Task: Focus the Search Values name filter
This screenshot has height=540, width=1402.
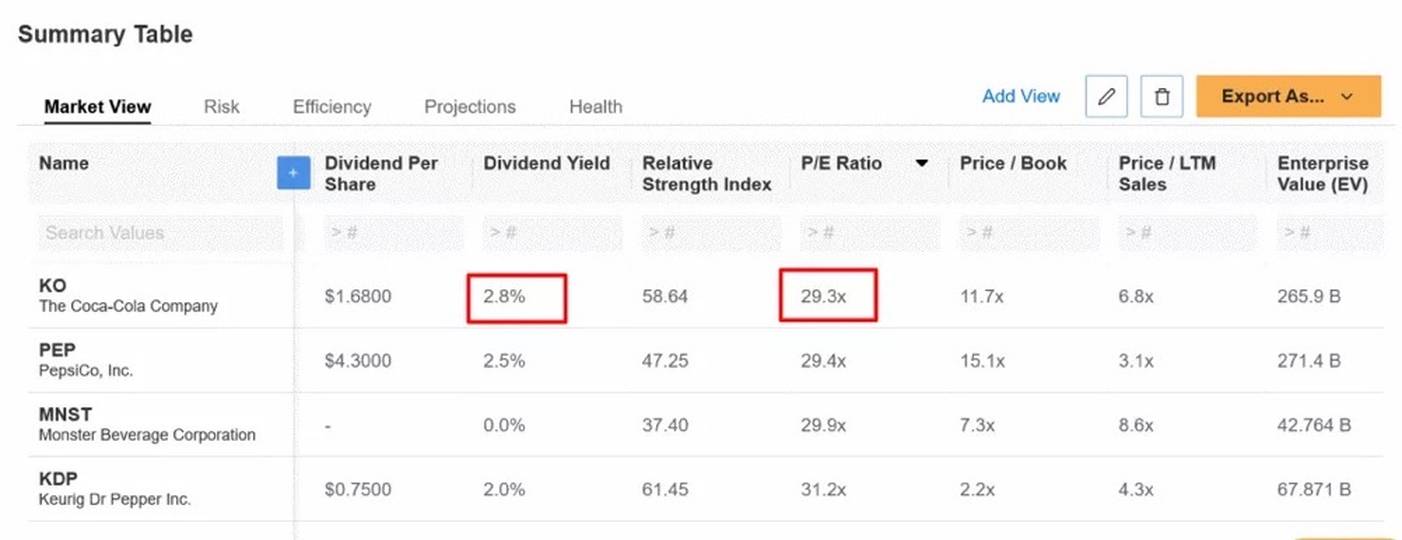Action: click(x=161, y=233)
